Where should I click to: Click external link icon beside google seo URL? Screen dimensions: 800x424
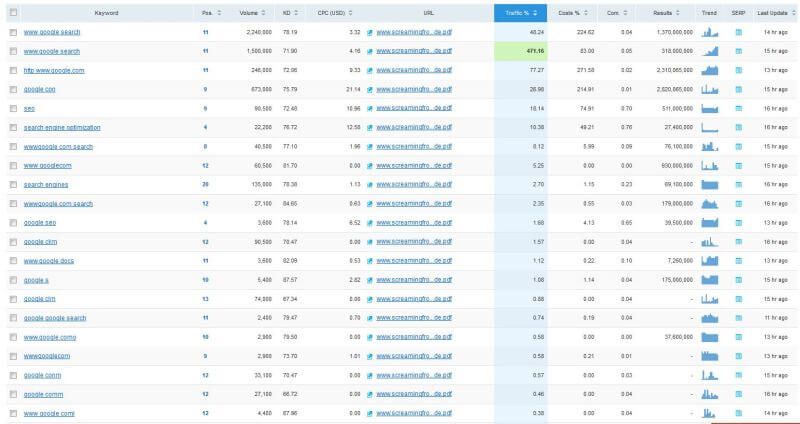click(370, 223)
